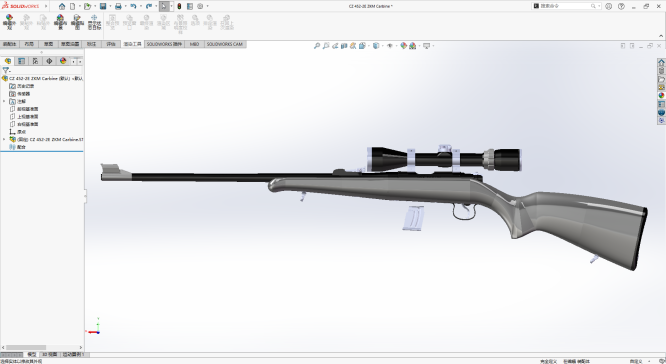Screen dimensions: 666x364
Task: Click the search commands input field
Action: 565,6
